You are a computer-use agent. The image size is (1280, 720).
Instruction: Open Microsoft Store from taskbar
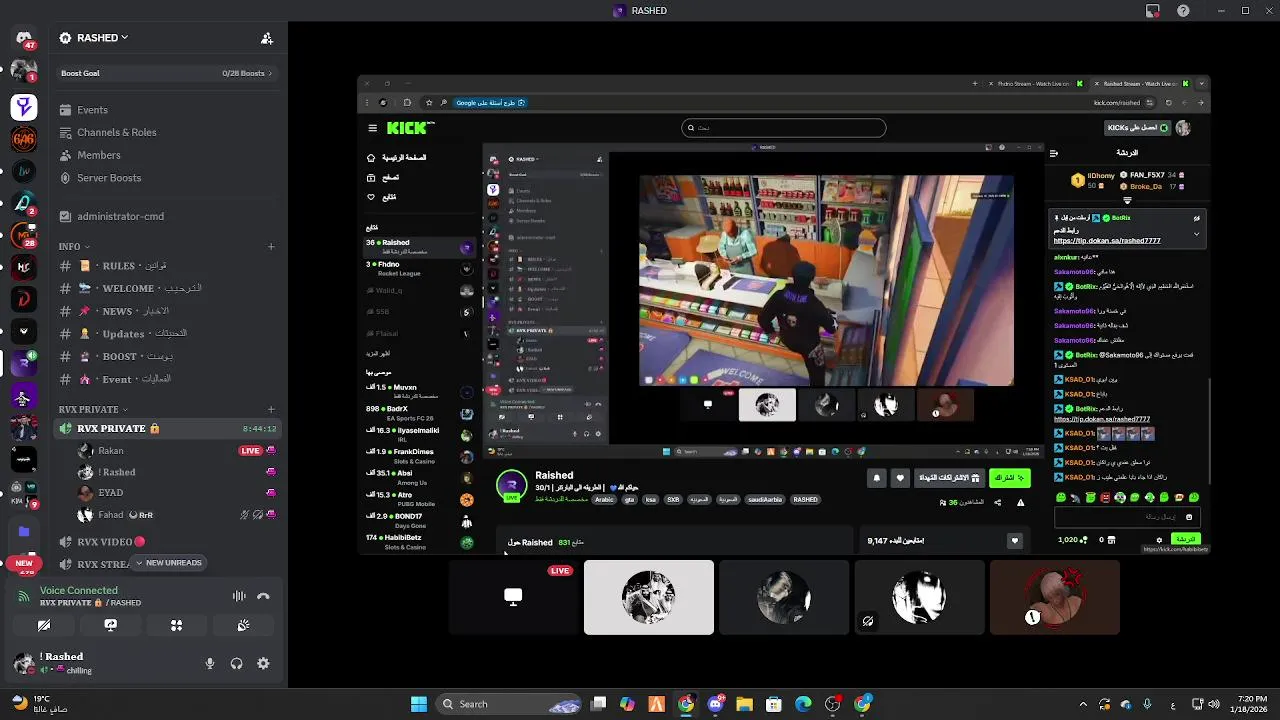coord(773,704)
